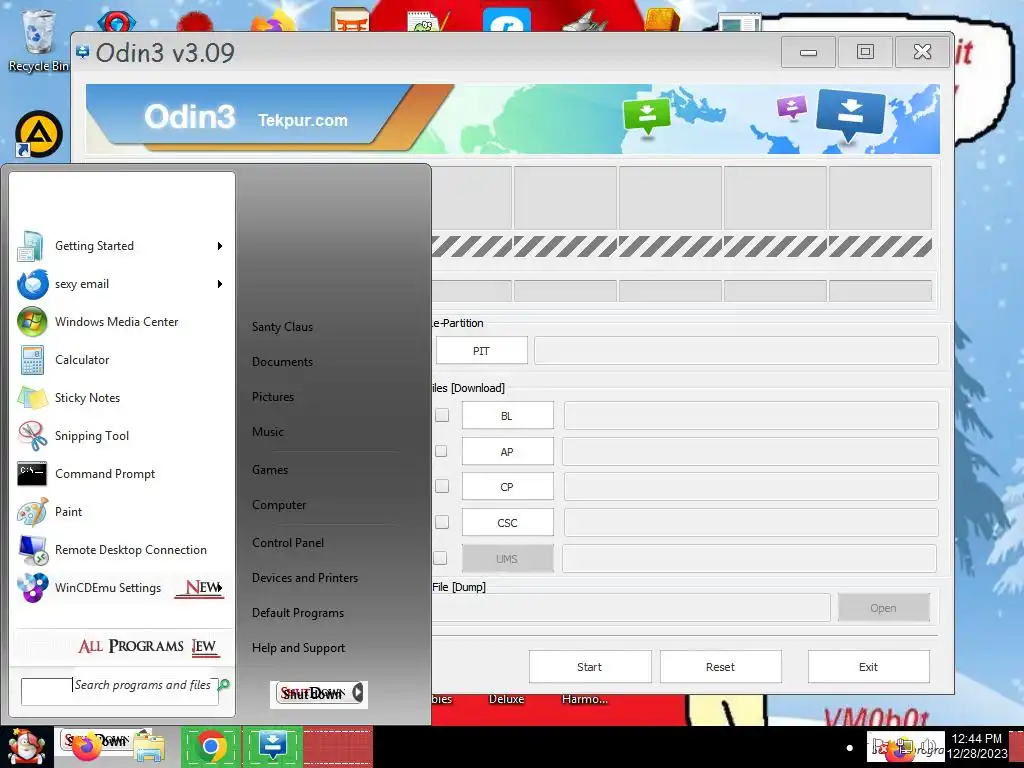Open Computer from Start menu
This screenshot has height=768, width=1024.
coord(279,505)
